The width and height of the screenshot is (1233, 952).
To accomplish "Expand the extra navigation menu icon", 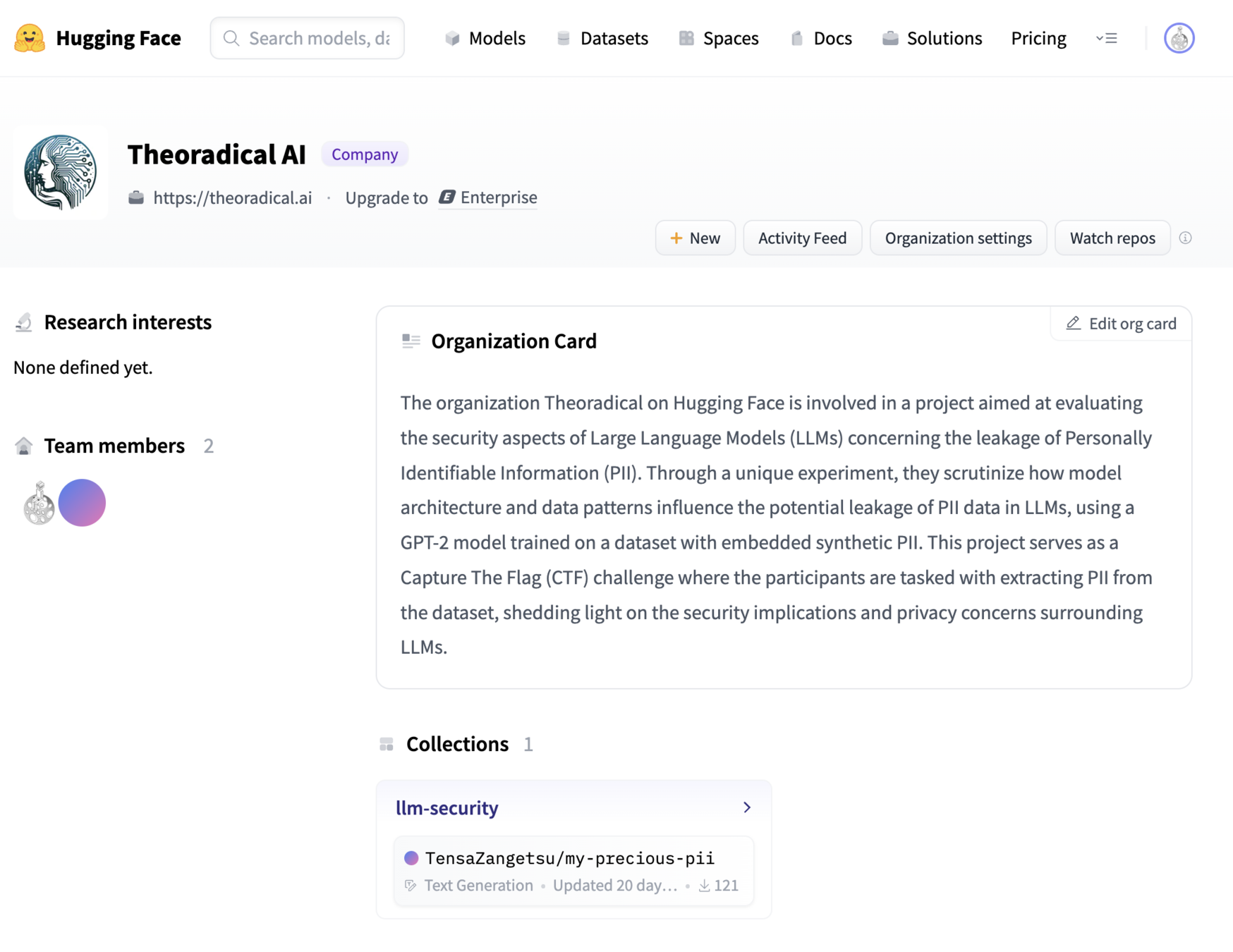I will pos(1107,38).
